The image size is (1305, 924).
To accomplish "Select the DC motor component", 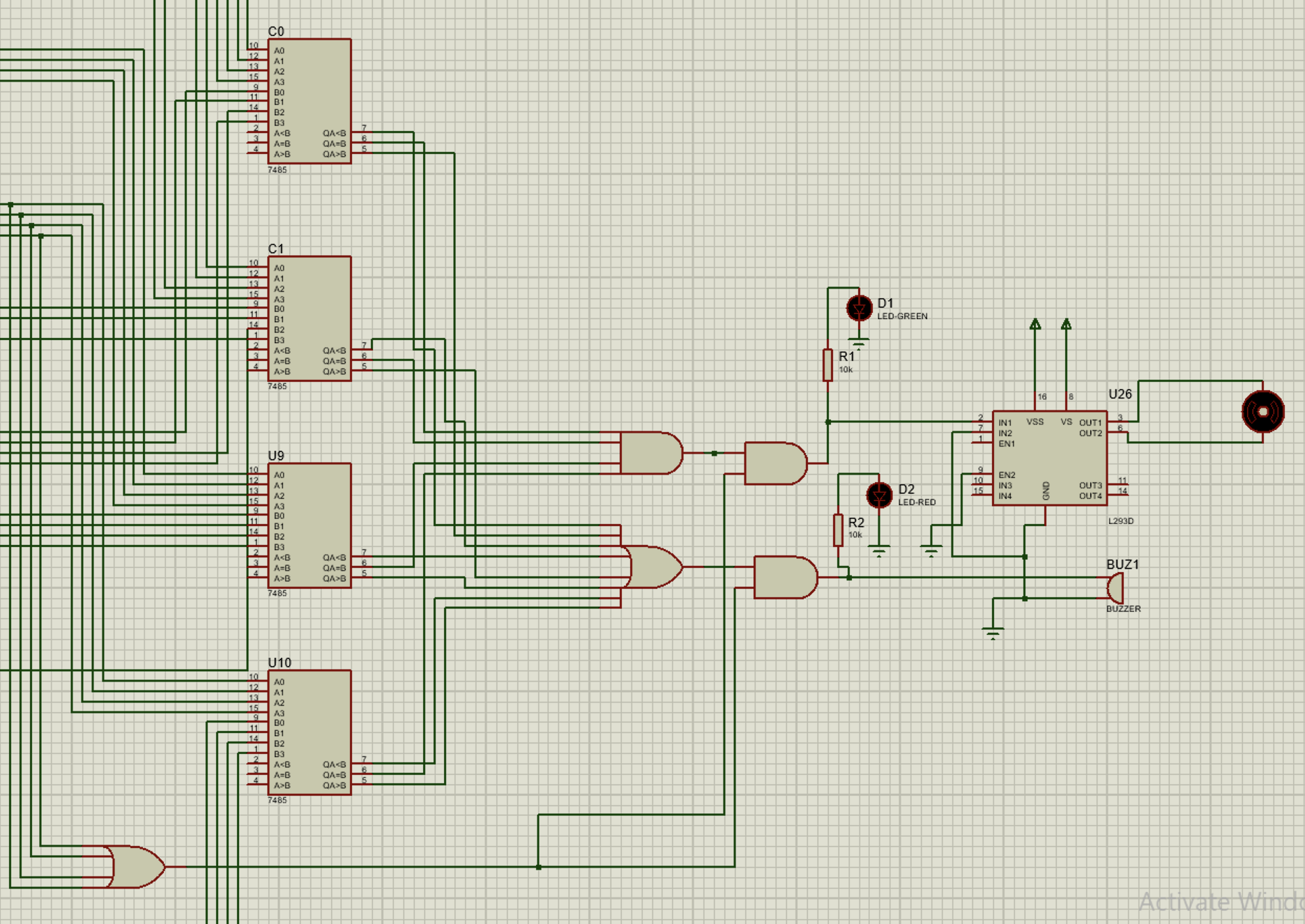I will (x=1263, y=412).
